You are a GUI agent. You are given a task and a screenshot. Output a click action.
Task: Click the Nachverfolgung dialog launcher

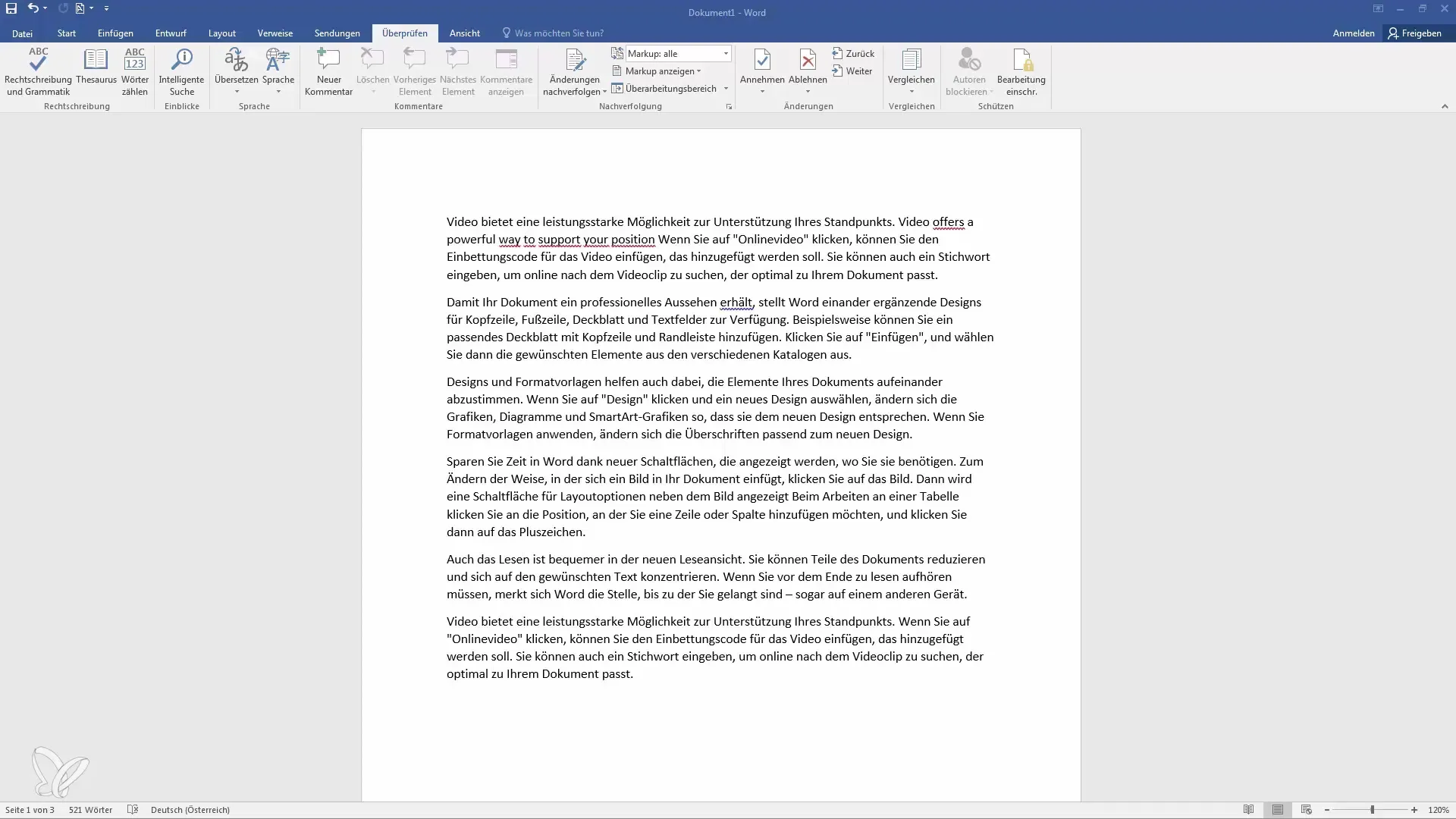point(729,106)
